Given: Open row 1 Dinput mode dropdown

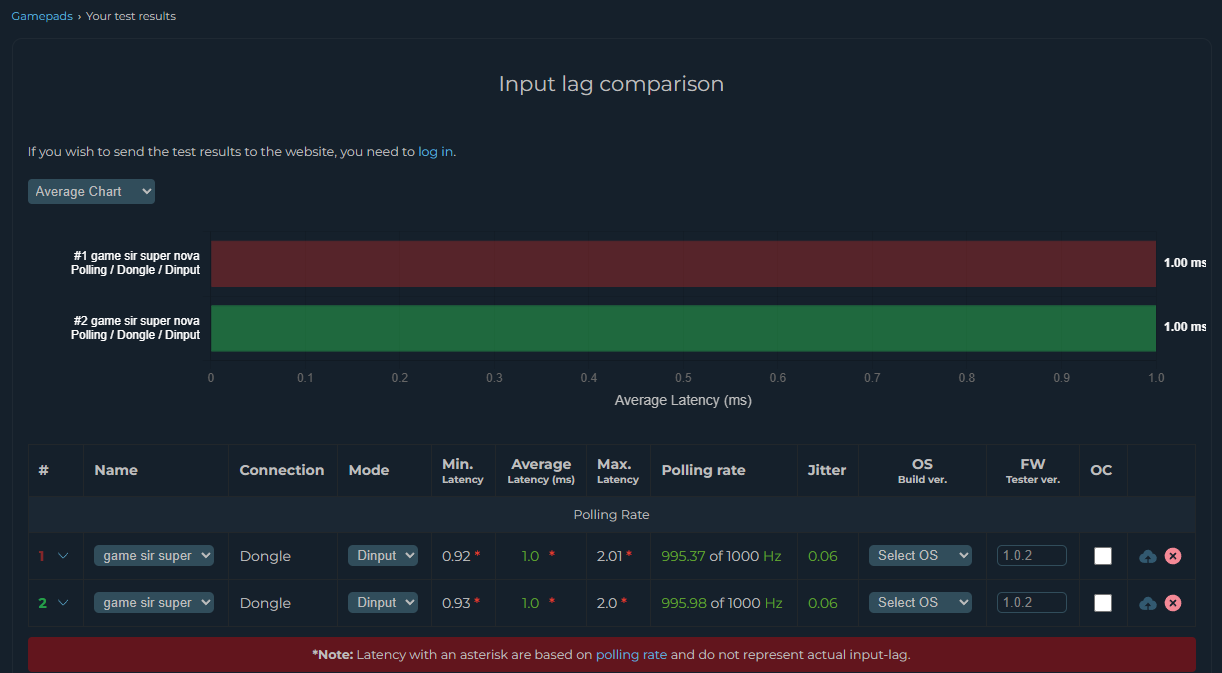Looking at the screenshot, I should 383,556.
